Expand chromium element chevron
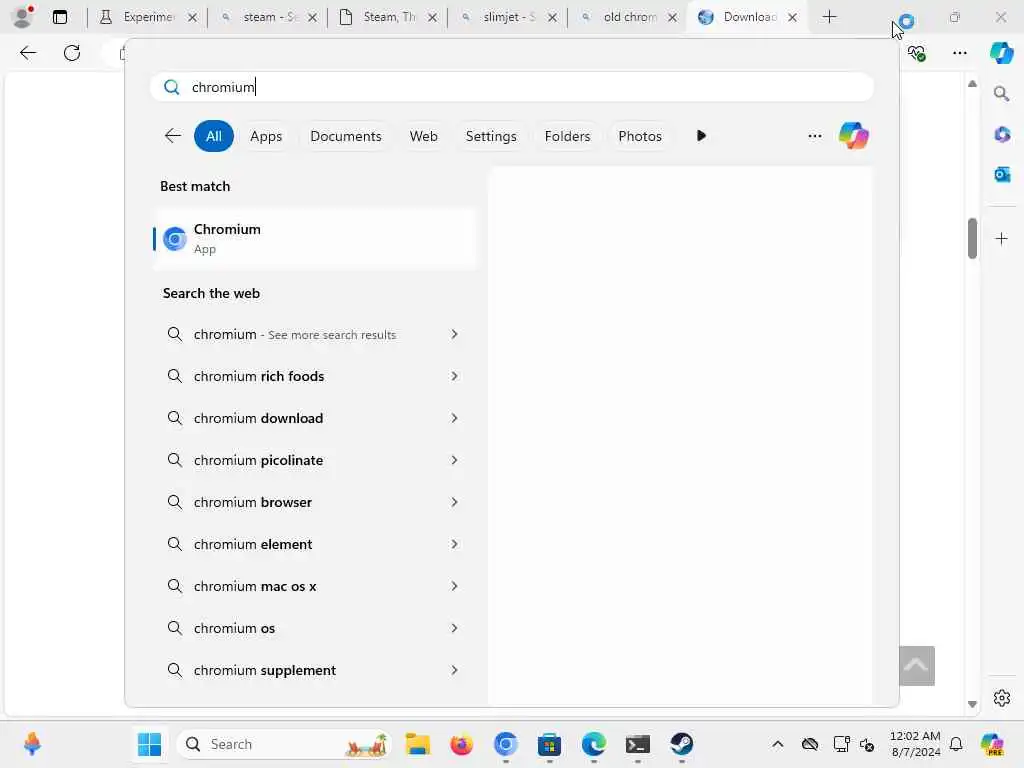The width and height of the screenshot is (1024, 768). click(454, 544)
